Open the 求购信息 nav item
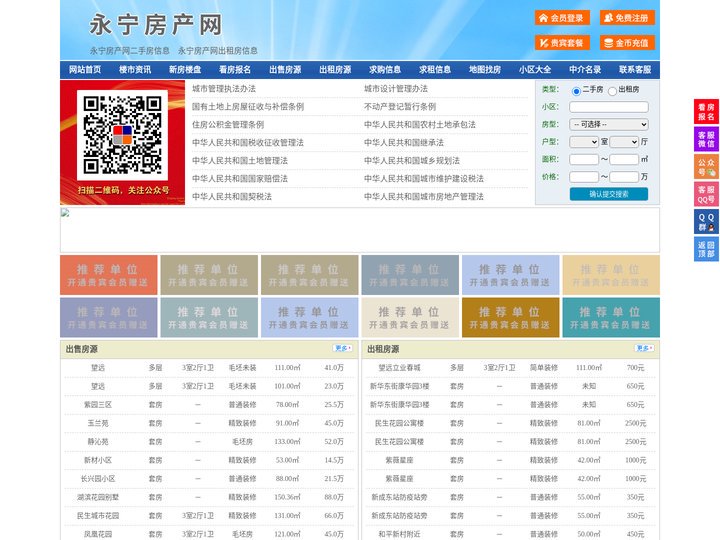The image size is (720, 540). tap(385, 70)
